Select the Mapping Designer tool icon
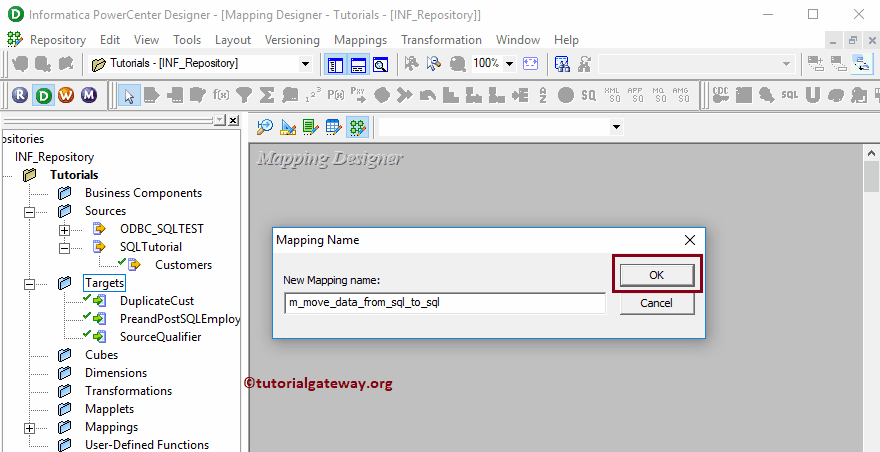The width and height of the screenshot is (880, 452). pyautogui.click(x=356, y=127)
